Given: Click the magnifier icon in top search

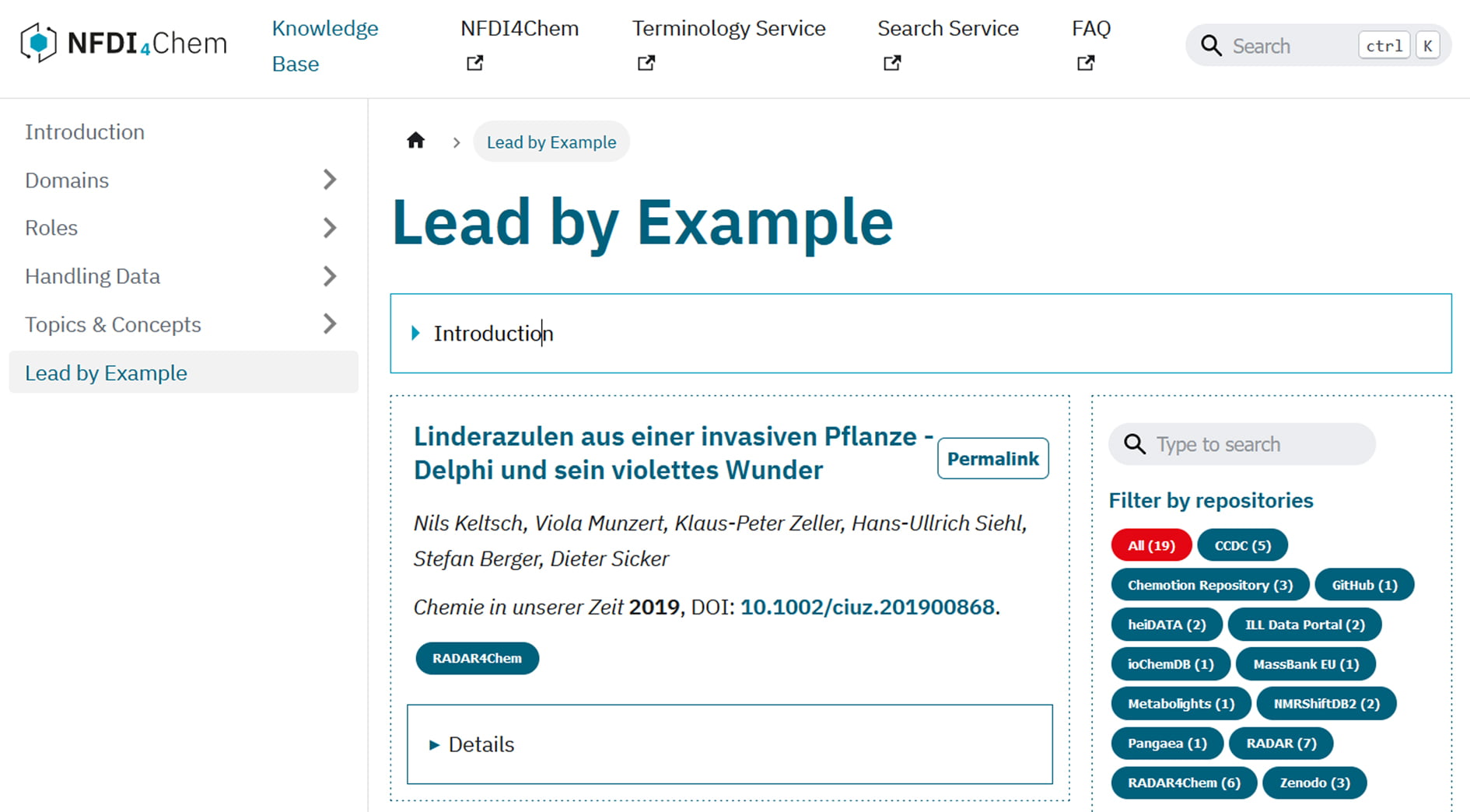Looking at the screenshot, I should point(1211,46).
